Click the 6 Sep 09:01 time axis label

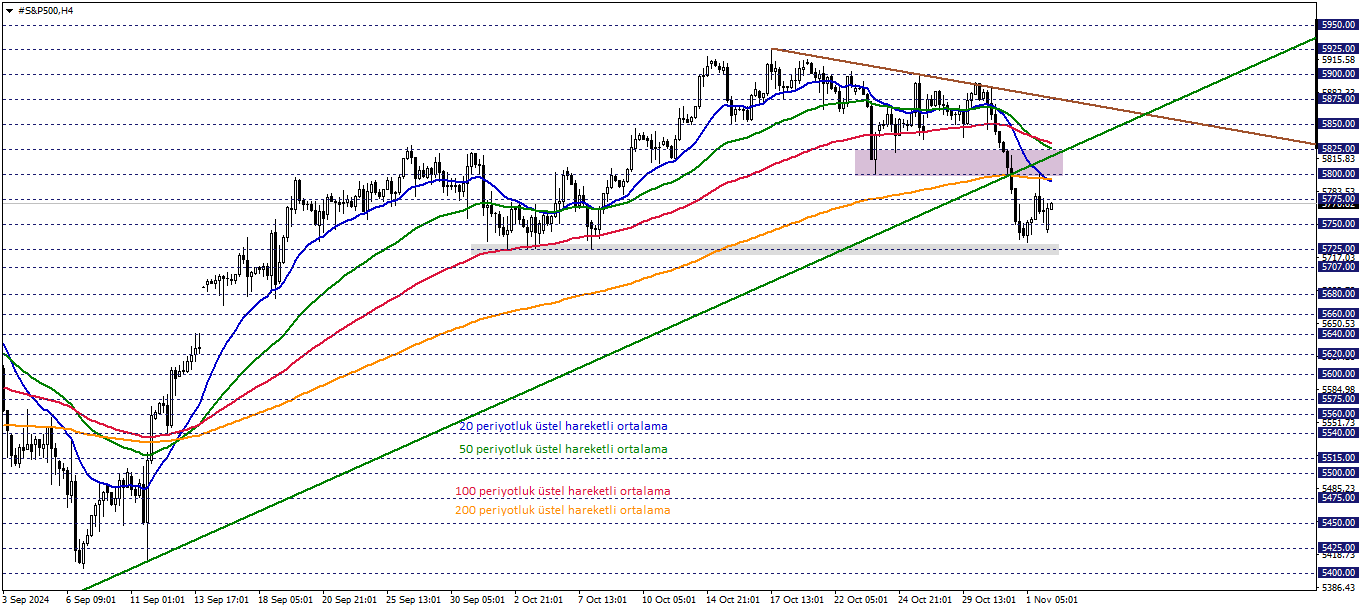[91, 600]
